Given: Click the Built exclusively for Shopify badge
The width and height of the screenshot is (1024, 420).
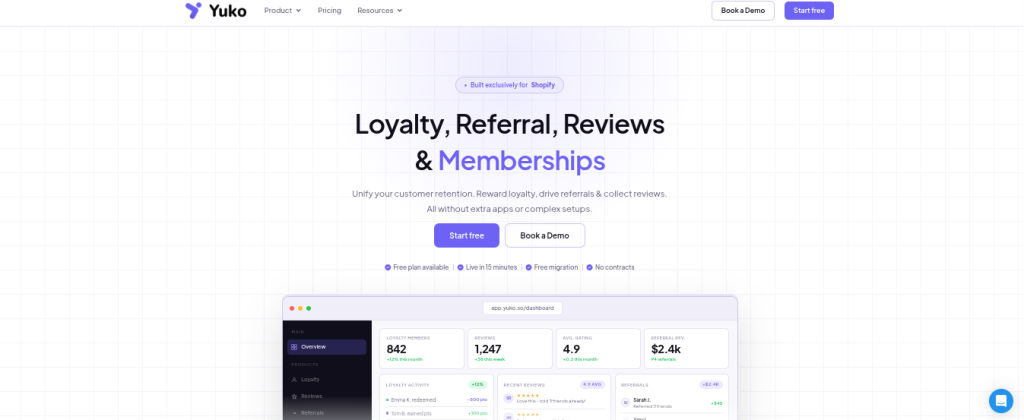Looking at the screenshot, I should (509, 85).
